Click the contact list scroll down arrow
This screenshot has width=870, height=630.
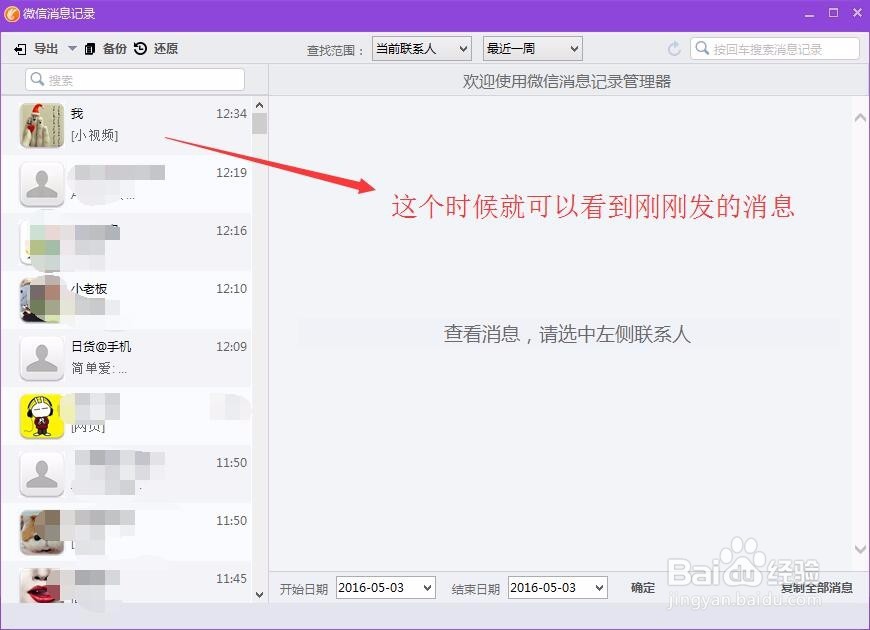(259, 594)
